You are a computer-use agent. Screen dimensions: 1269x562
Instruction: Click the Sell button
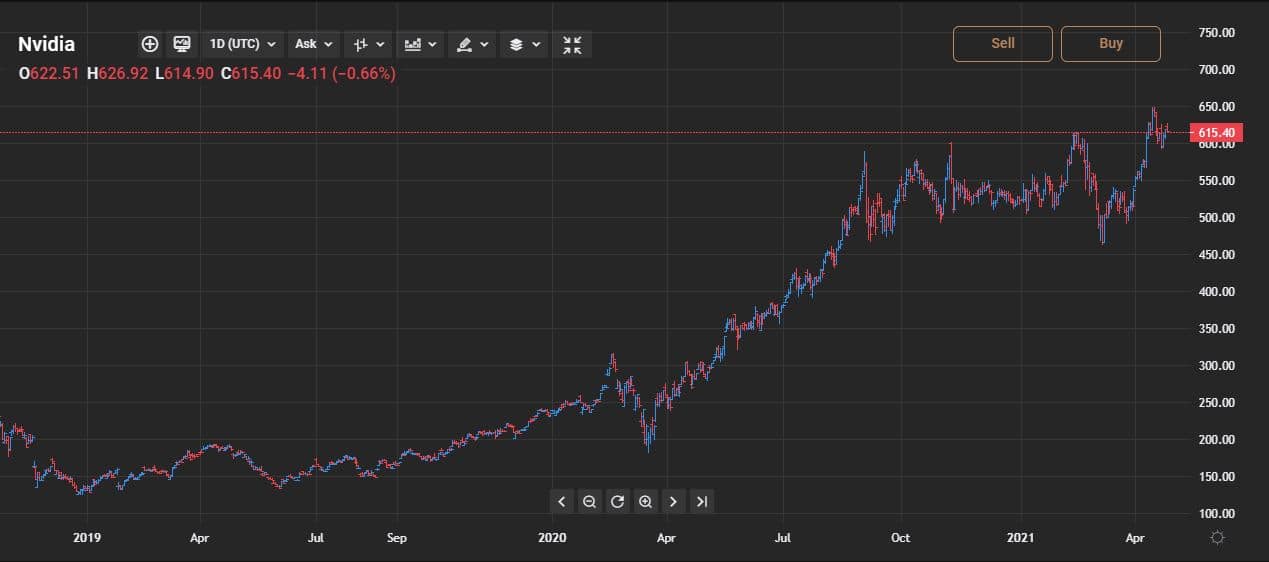[x=1003, y=44]
